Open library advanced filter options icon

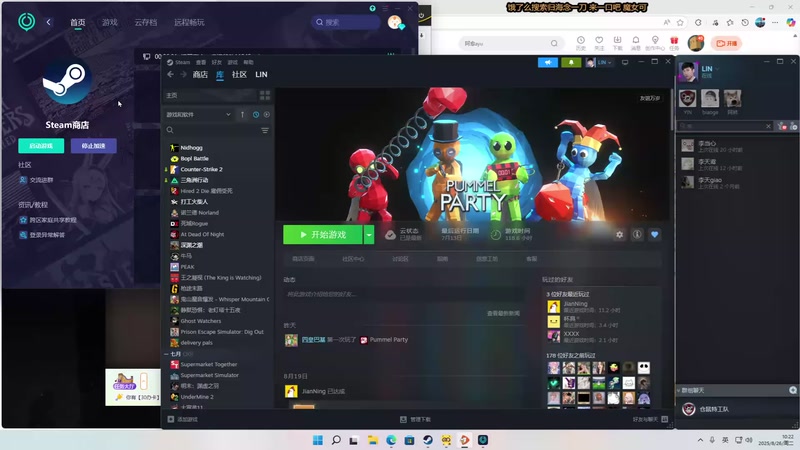[x=265, y=131]
